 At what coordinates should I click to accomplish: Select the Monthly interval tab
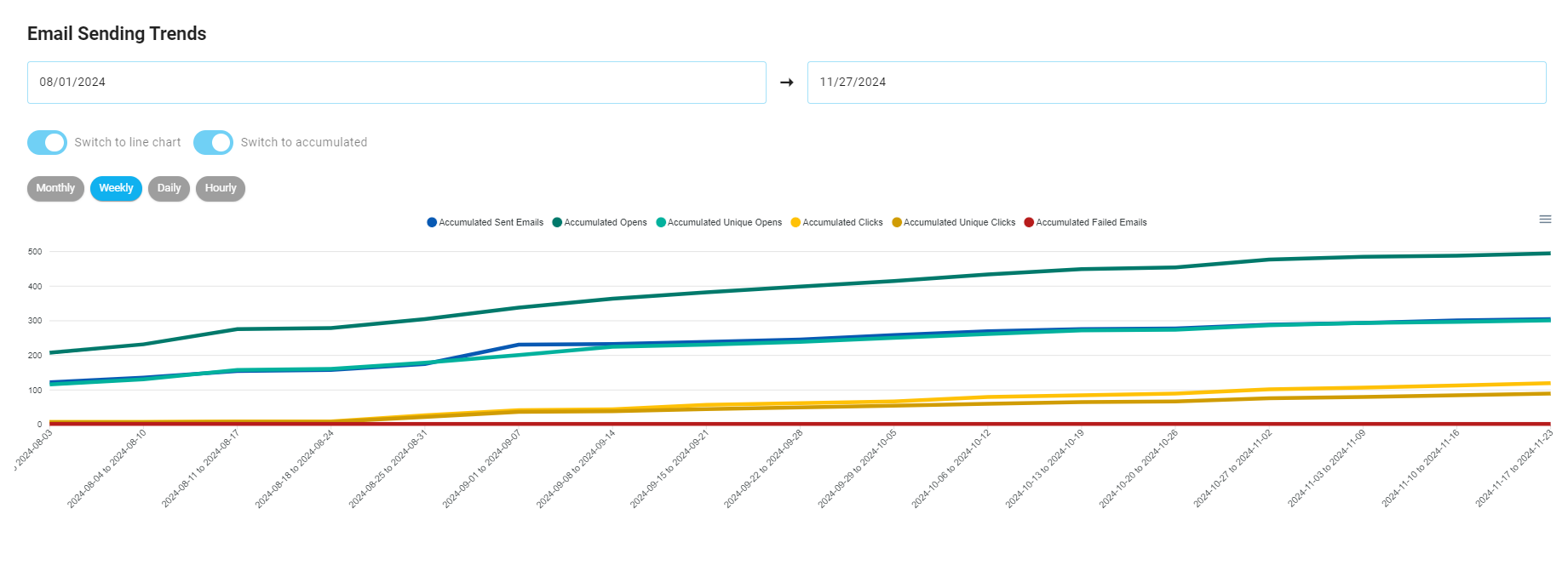coord(55,188)
